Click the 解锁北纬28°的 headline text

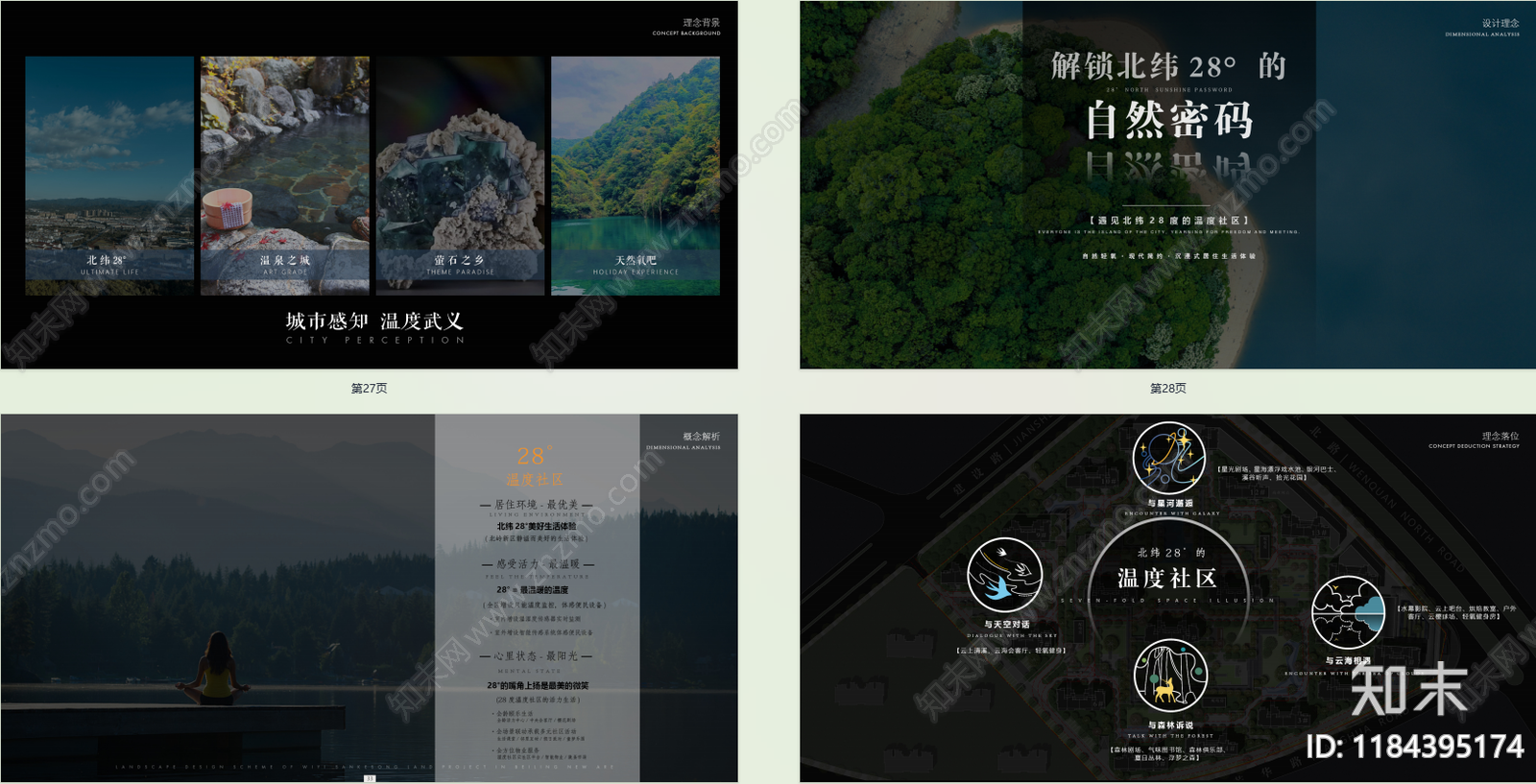[x=1168, y=66]
